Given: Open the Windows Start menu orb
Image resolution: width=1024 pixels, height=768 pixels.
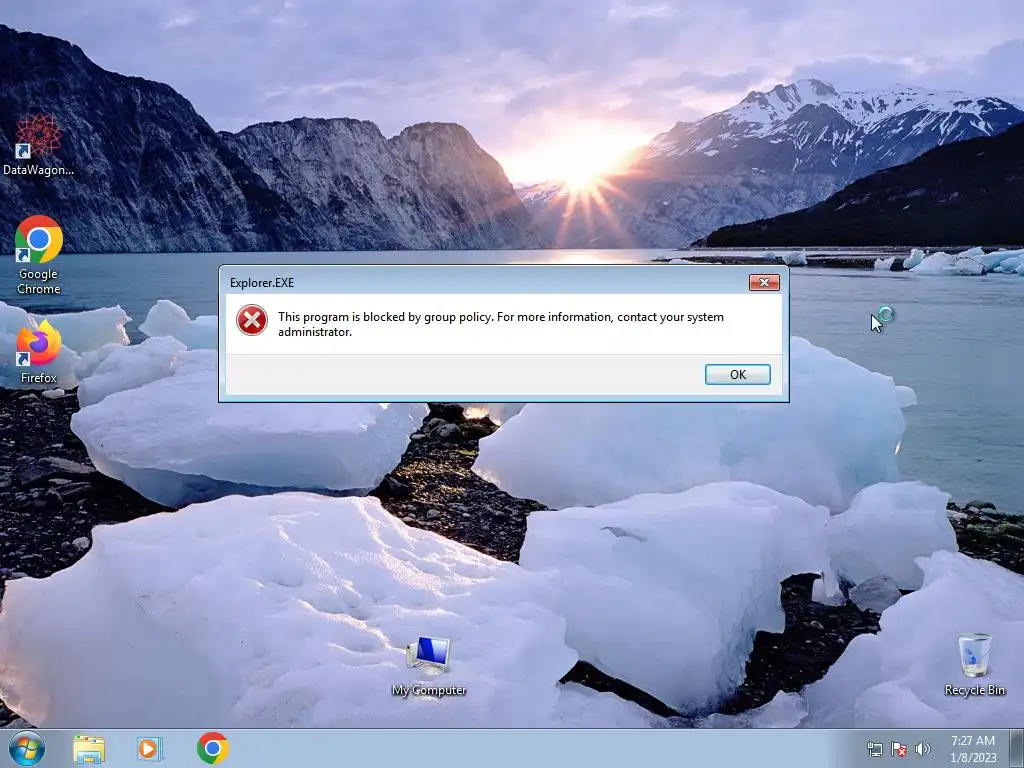Looking at the screenshot, I should (26, 748).
